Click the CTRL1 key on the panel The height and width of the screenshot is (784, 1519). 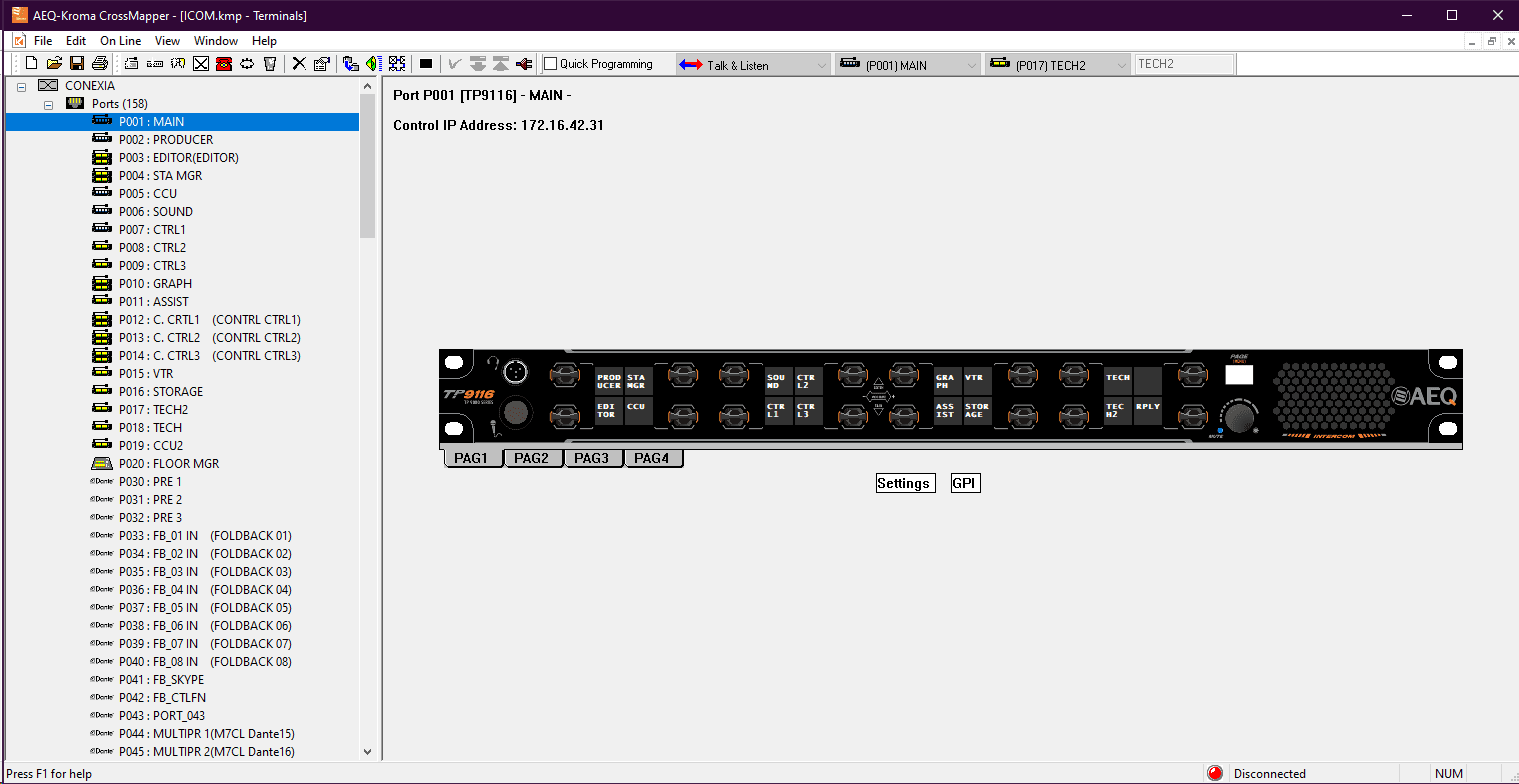tap(778, 410)
